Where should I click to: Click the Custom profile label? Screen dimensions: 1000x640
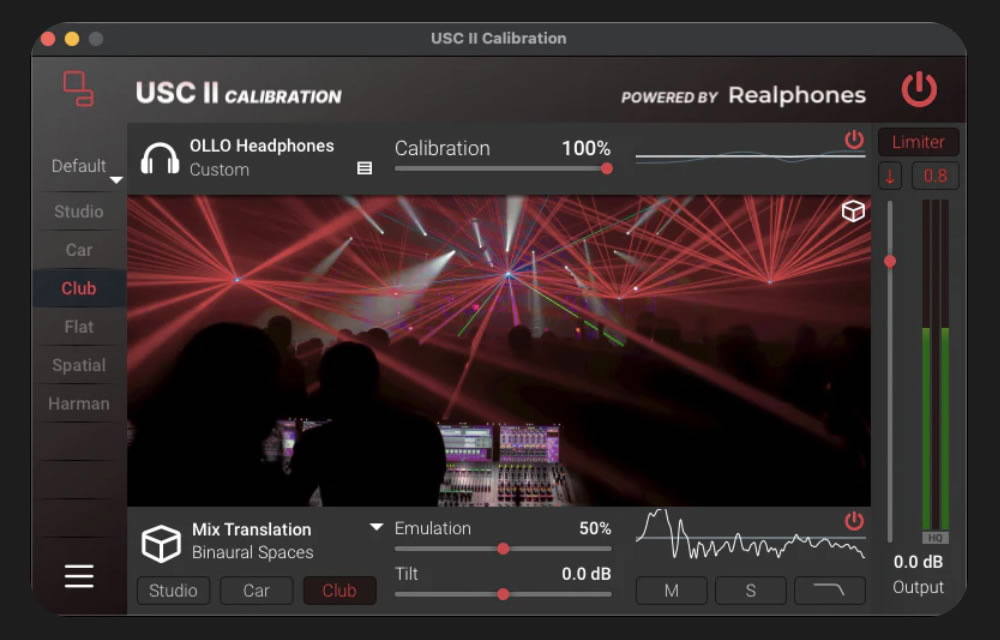point(219,170)
